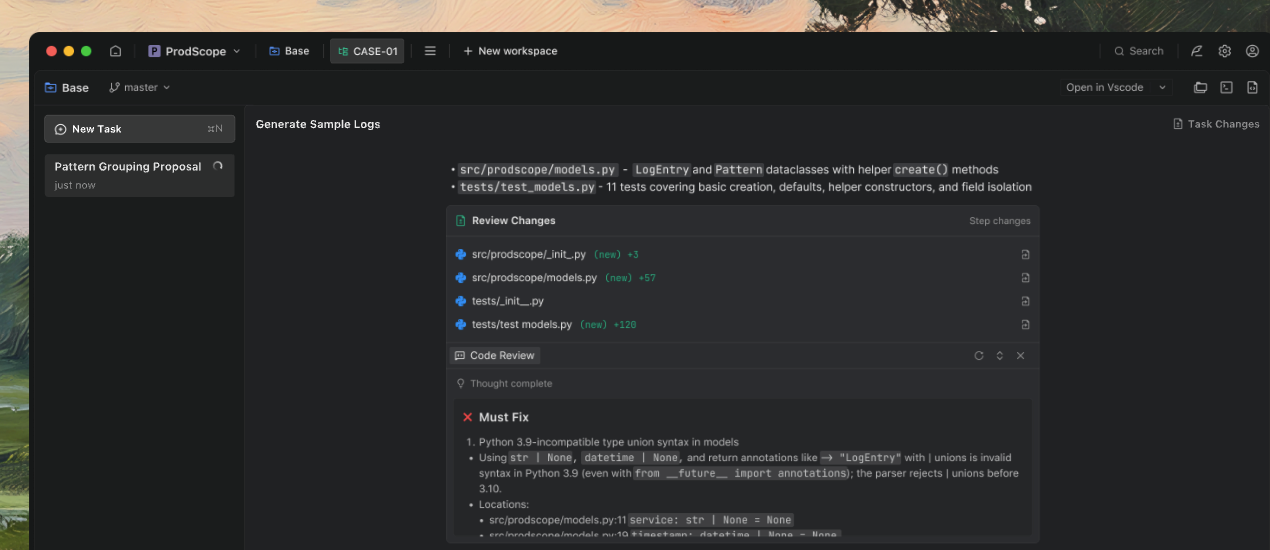1270x550 pixels.
Task: Close the Code Review panel
Action: [x=1020, y=355]
